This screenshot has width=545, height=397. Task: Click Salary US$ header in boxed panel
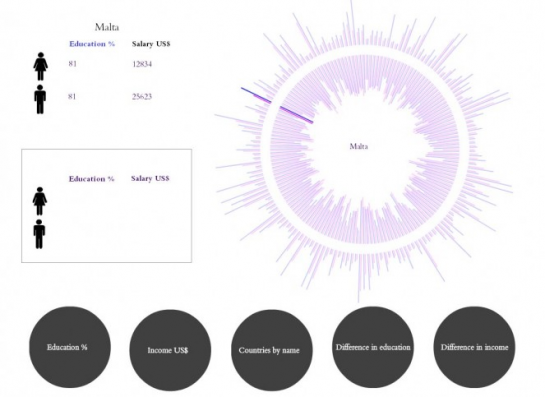150,178
